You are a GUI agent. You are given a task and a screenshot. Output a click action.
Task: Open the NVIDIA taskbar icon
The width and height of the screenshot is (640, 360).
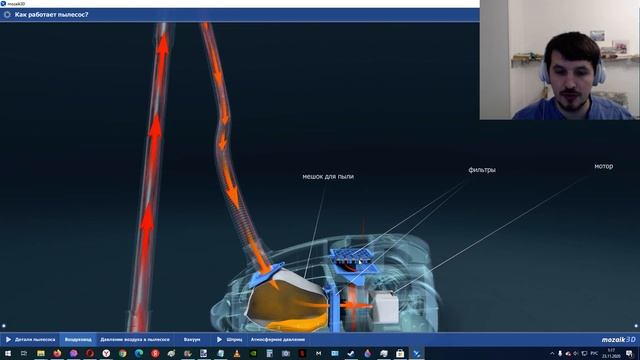(253, 353)
